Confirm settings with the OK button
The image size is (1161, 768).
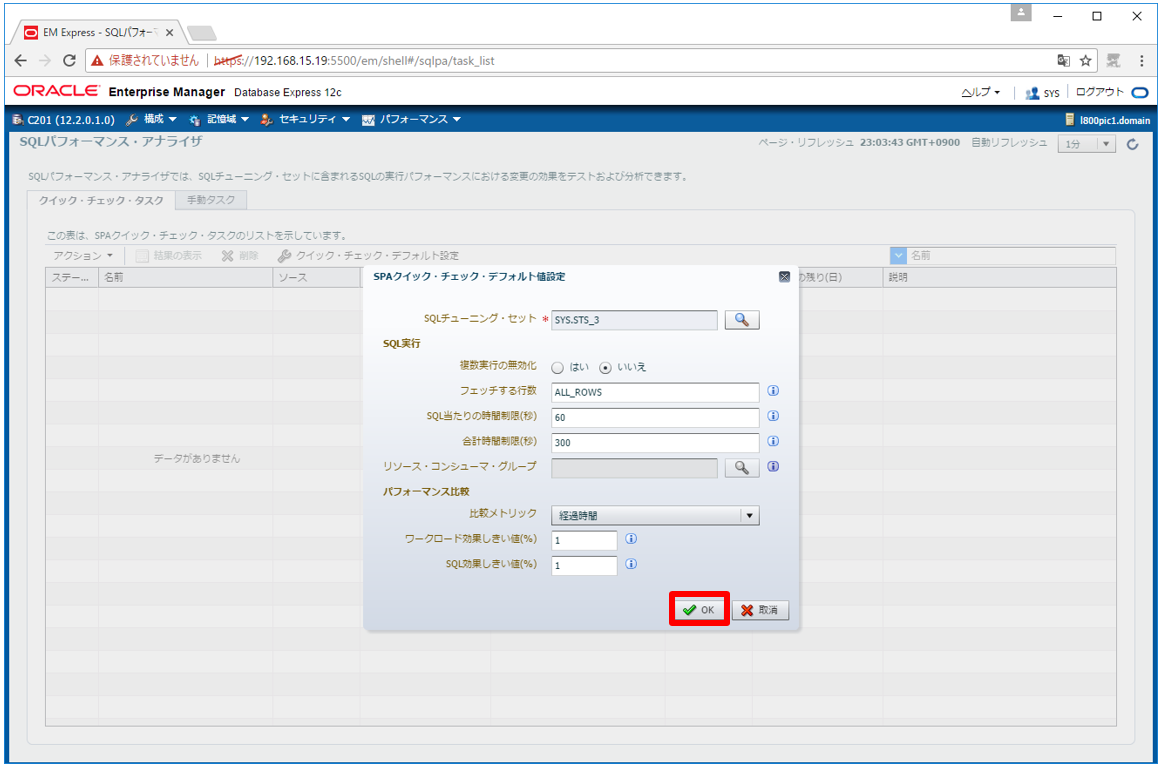[699, 610]
